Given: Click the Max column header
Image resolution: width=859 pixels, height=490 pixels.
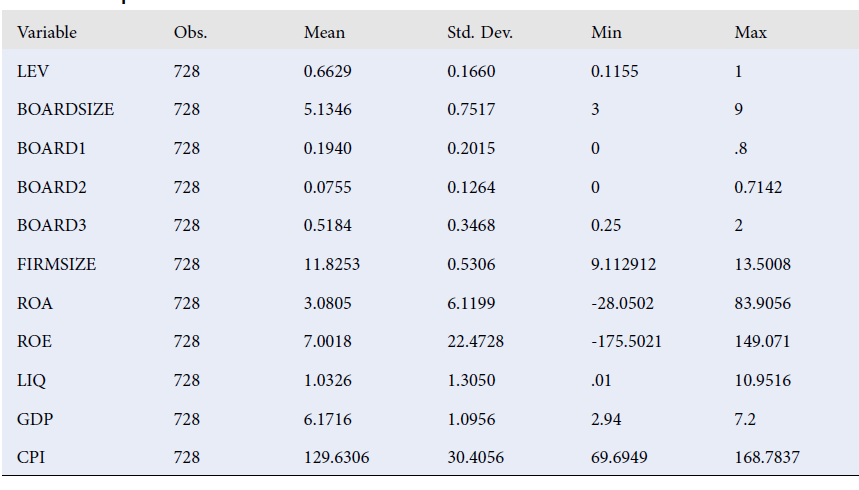Looking at the screenshot, I should click(750, 33).
